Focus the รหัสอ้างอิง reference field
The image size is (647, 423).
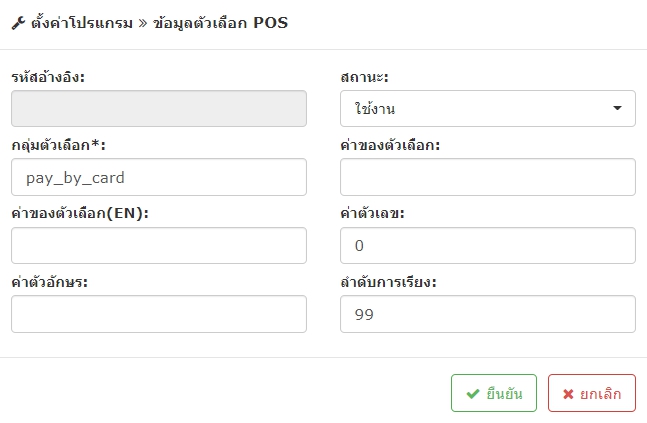159,109
